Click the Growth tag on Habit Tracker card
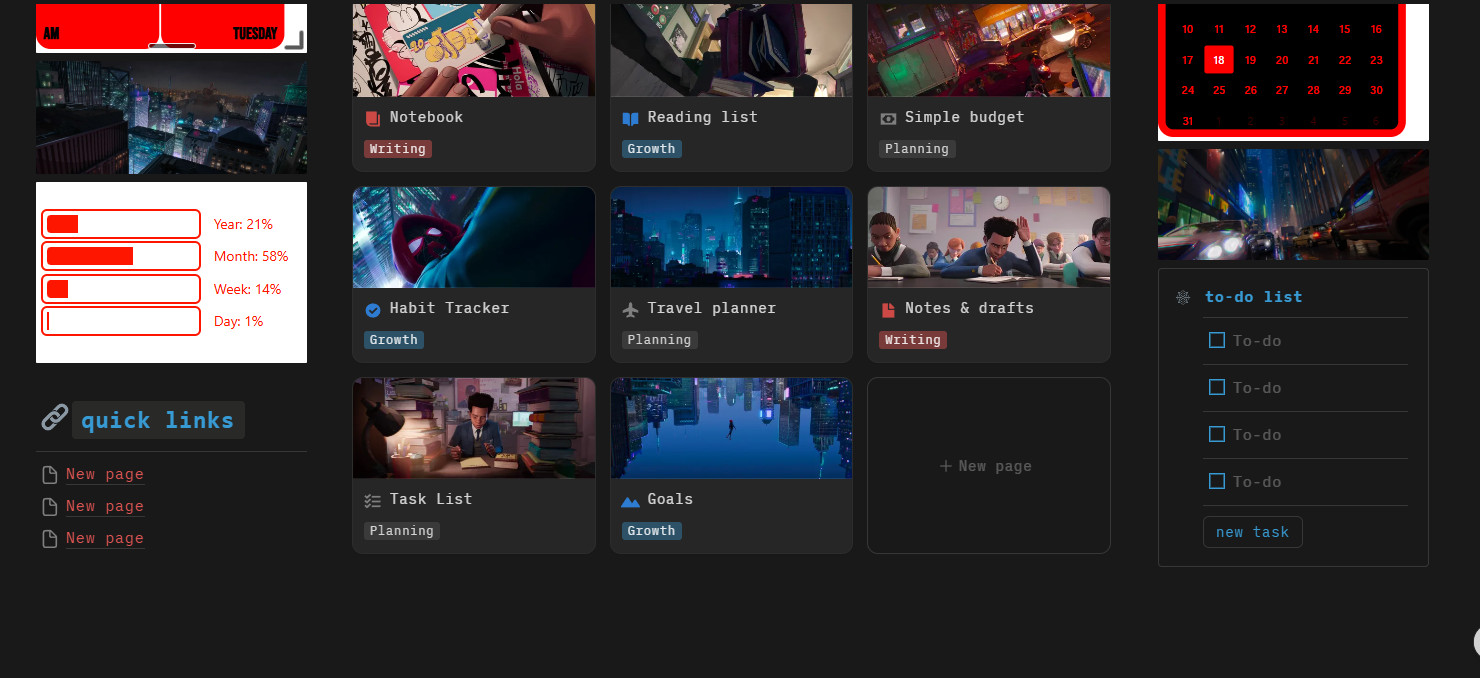The height and width of the screenshot is (678, 1480). point(394,340)
